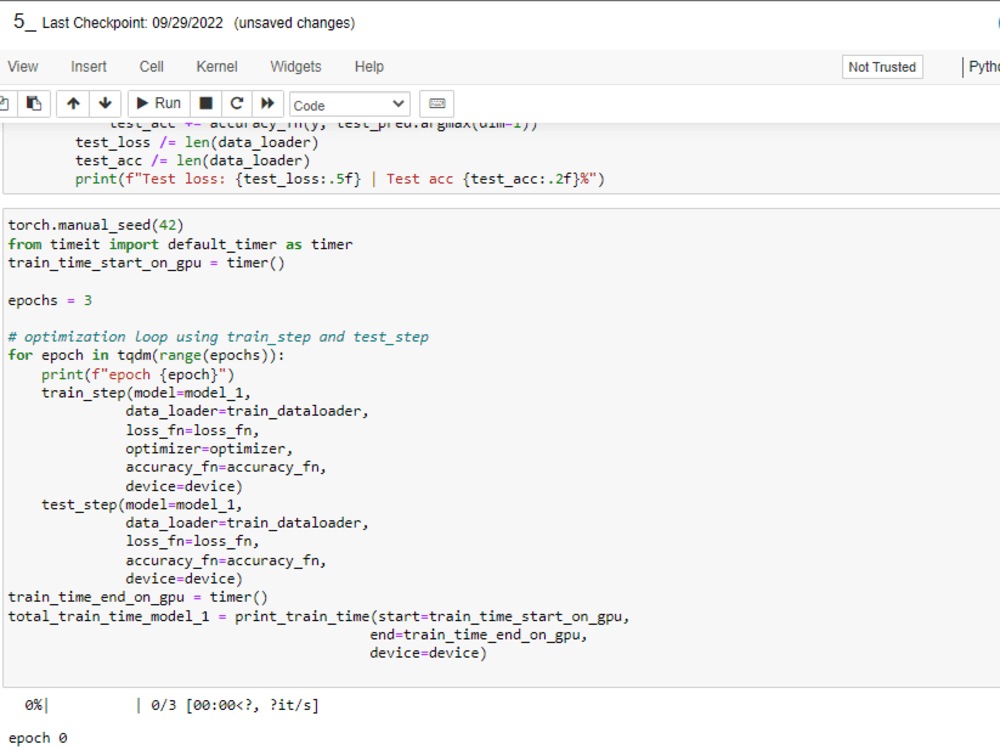Screen dimensions: 1000x750
Task: Click the tqdm progress output '0/3 [00:00<?, ?it/s]'
Action: (235, 705)
